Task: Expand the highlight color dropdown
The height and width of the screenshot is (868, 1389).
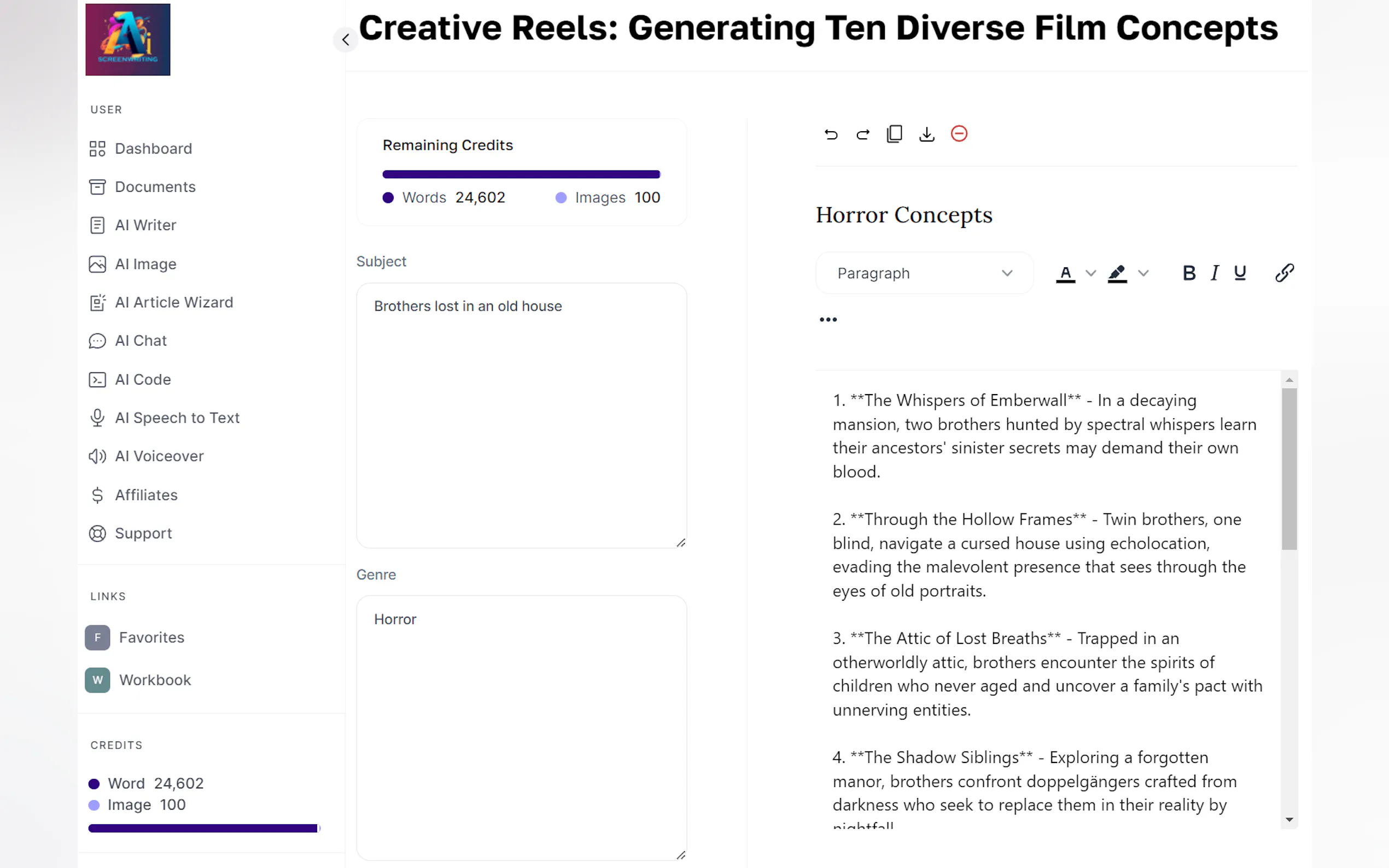Action: coord(1145,274)
